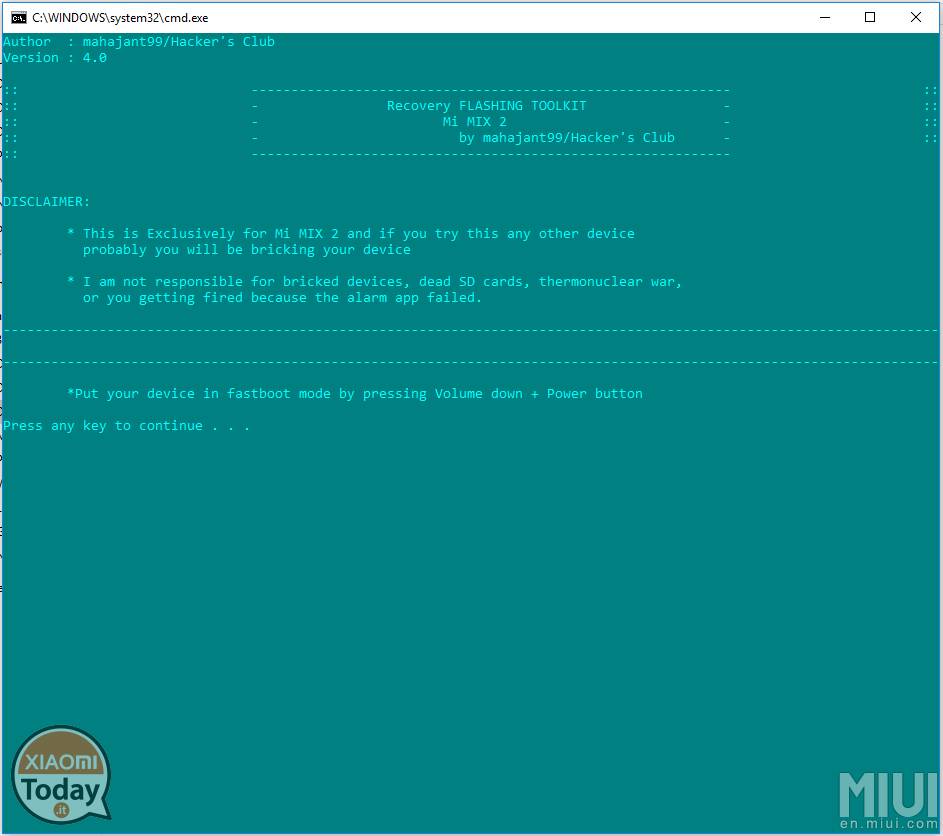Viewport: 943px width, 836px height.
Task: Select the 'Version : 4.0' line
Action: coord(55,58)
